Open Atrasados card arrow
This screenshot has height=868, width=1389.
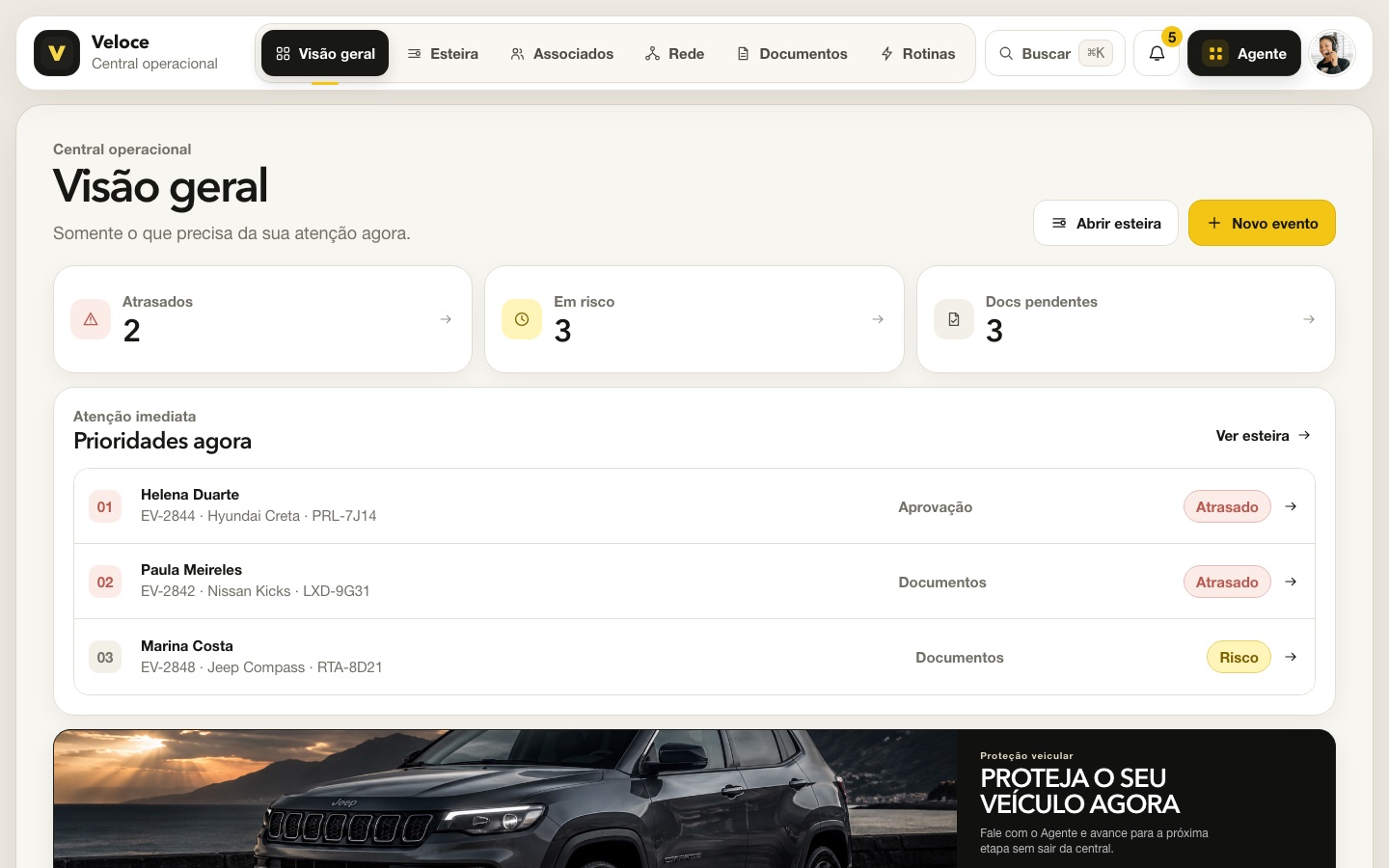(x=446, y=319)
